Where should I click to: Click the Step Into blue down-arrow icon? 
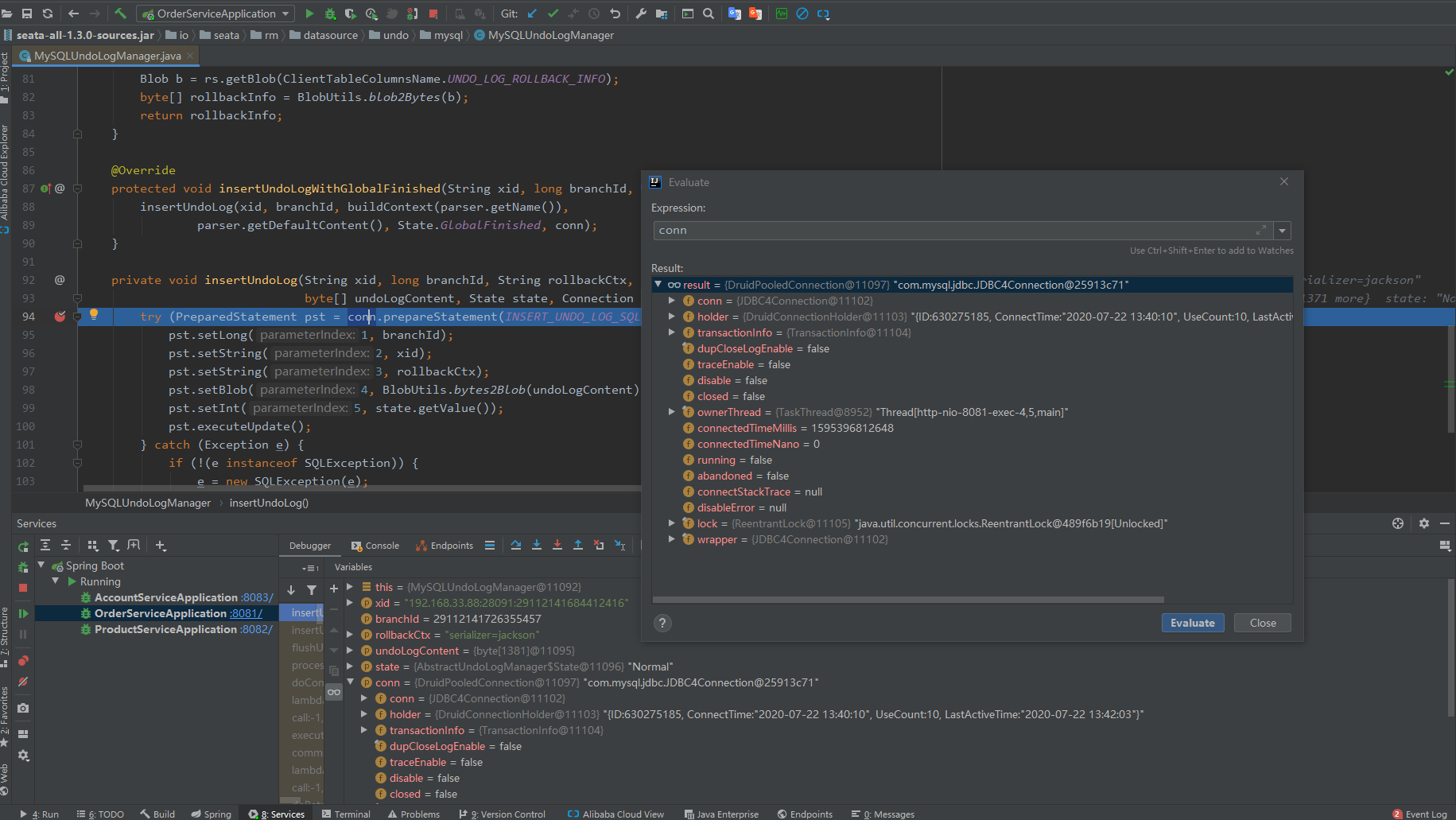(537, 545)
